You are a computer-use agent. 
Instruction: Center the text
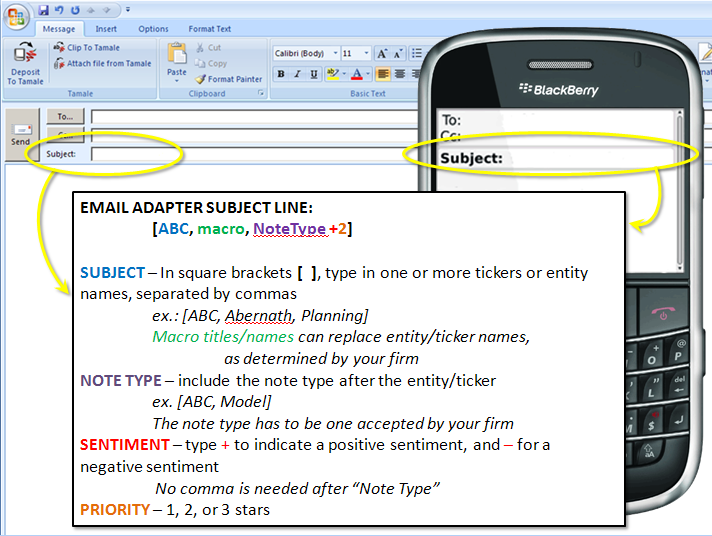click(400, 74)
